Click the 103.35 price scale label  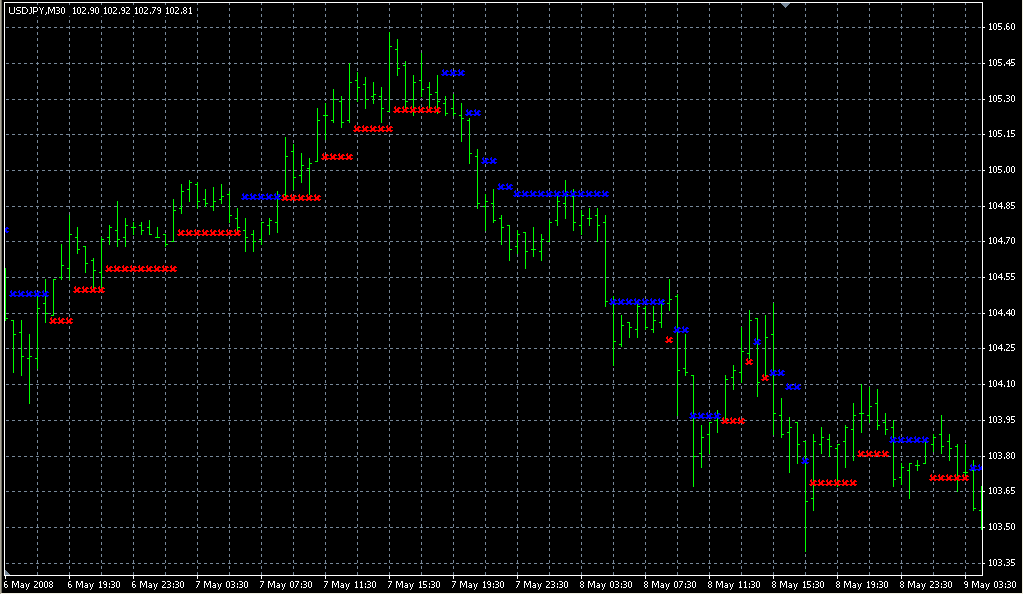pos(1001,562)
